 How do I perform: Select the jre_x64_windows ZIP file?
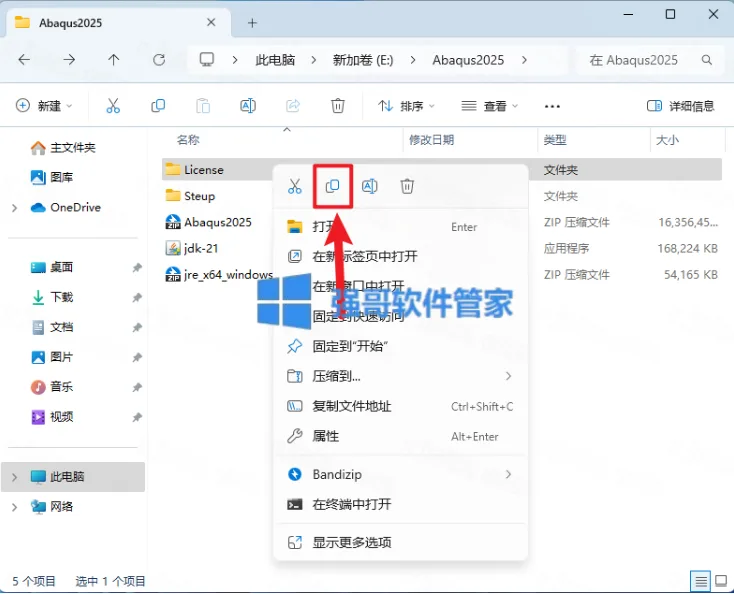[x=219, y=275]
